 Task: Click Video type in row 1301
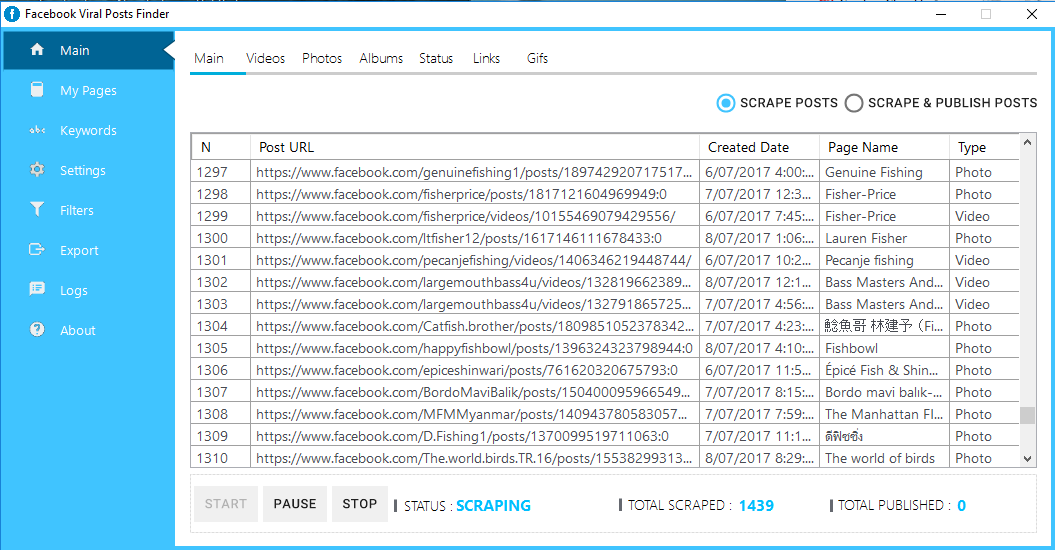click(972, 261)
